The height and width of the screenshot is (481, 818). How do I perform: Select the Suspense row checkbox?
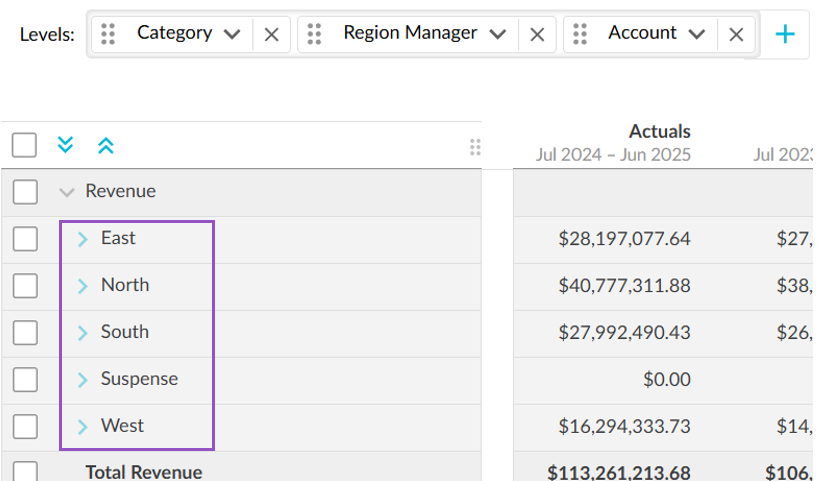(25, 380)
